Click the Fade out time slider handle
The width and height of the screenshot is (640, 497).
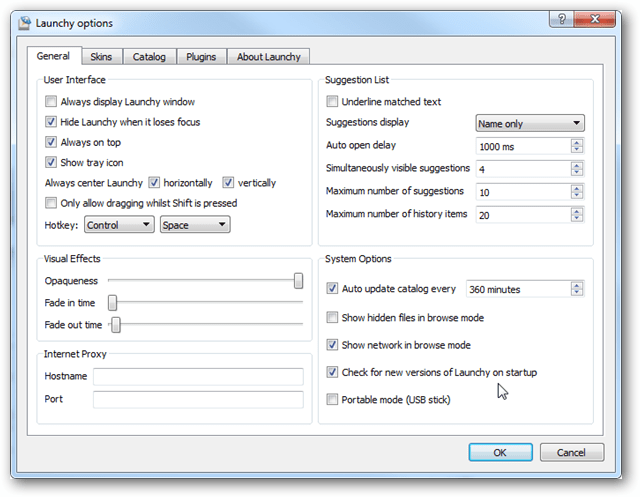pos(116,325)
